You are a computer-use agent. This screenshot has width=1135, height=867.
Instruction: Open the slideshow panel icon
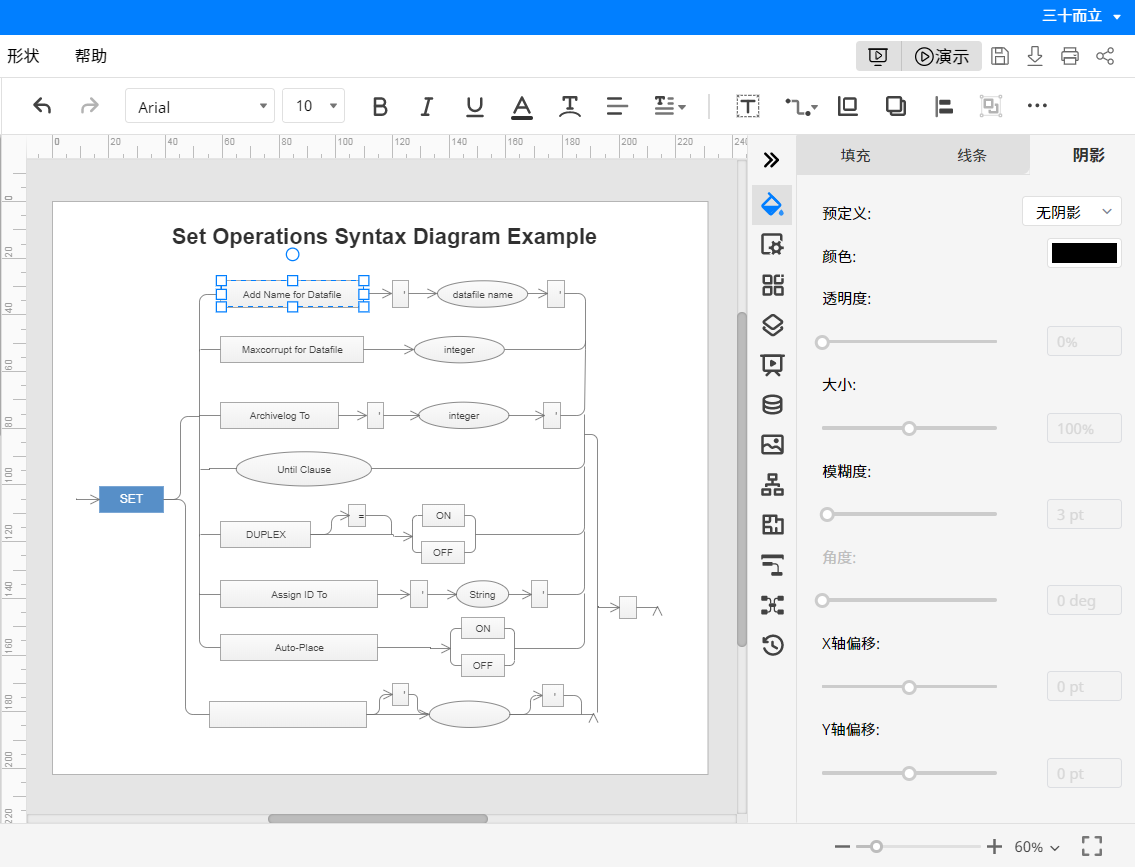tap(772, 365)
